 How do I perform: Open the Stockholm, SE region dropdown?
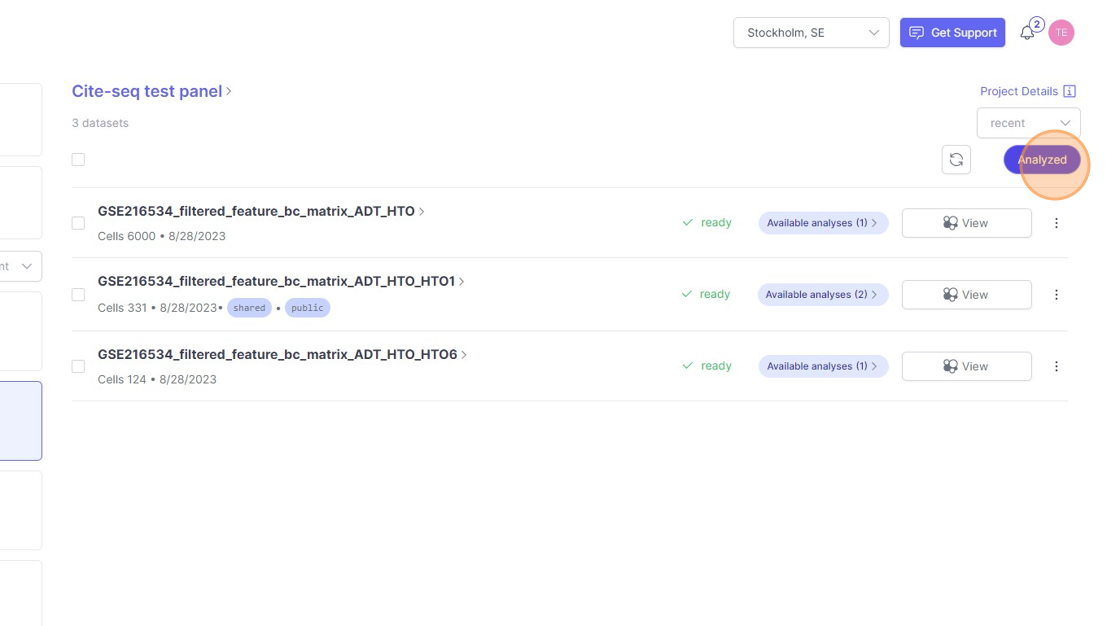click(x=811, y=33)
